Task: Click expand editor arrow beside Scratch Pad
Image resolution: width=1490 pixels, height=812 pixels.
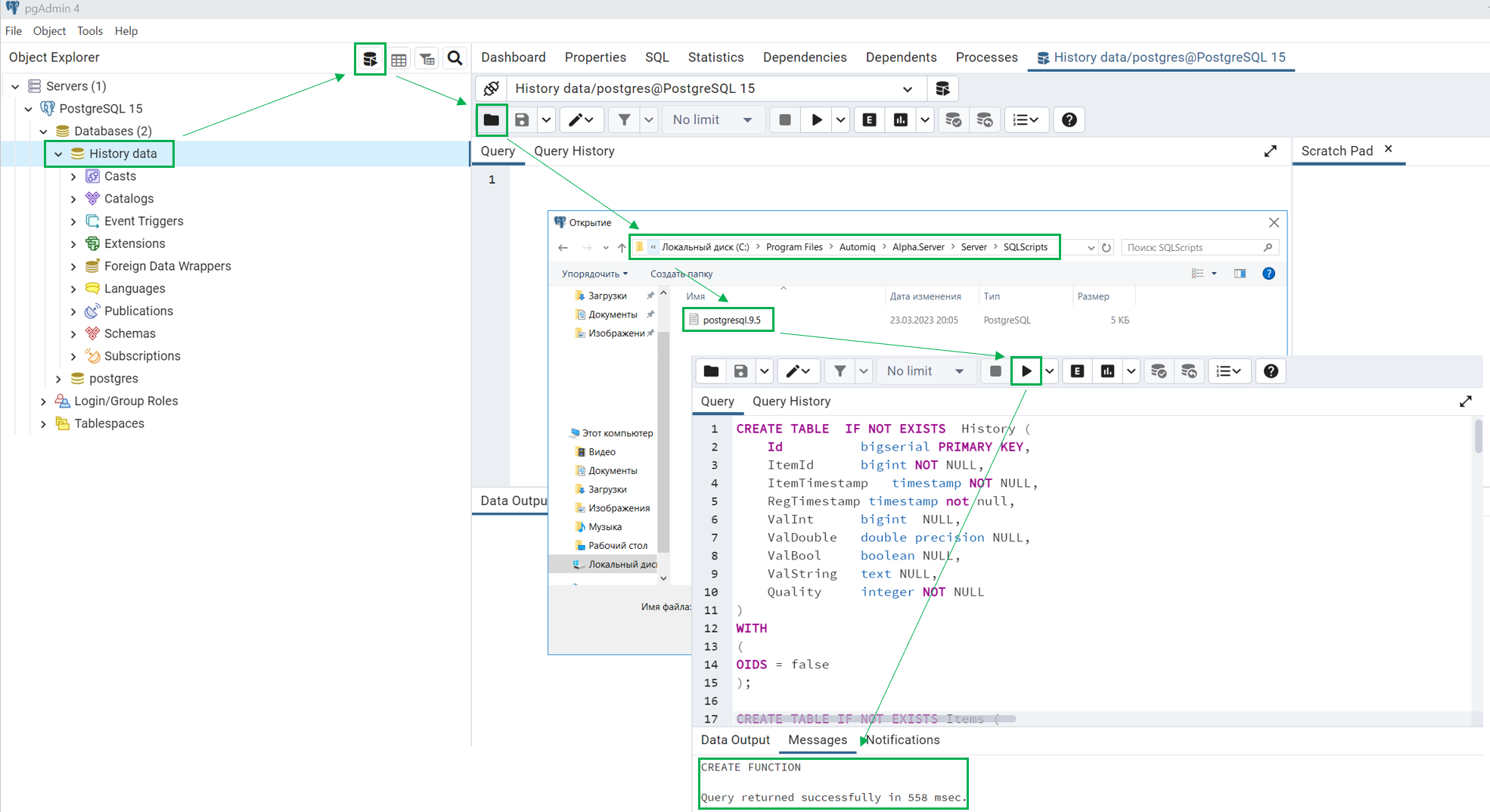Action: [1271, 151]
